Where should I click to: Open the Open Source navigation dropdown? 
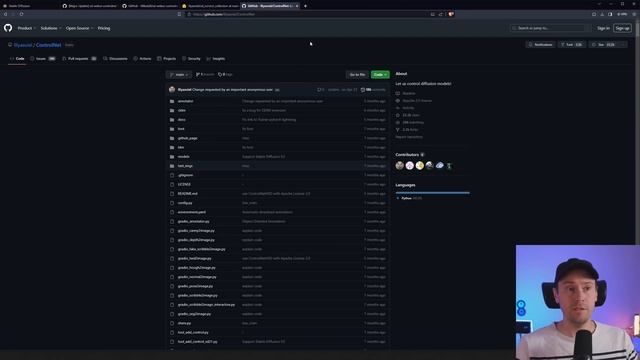79,28
